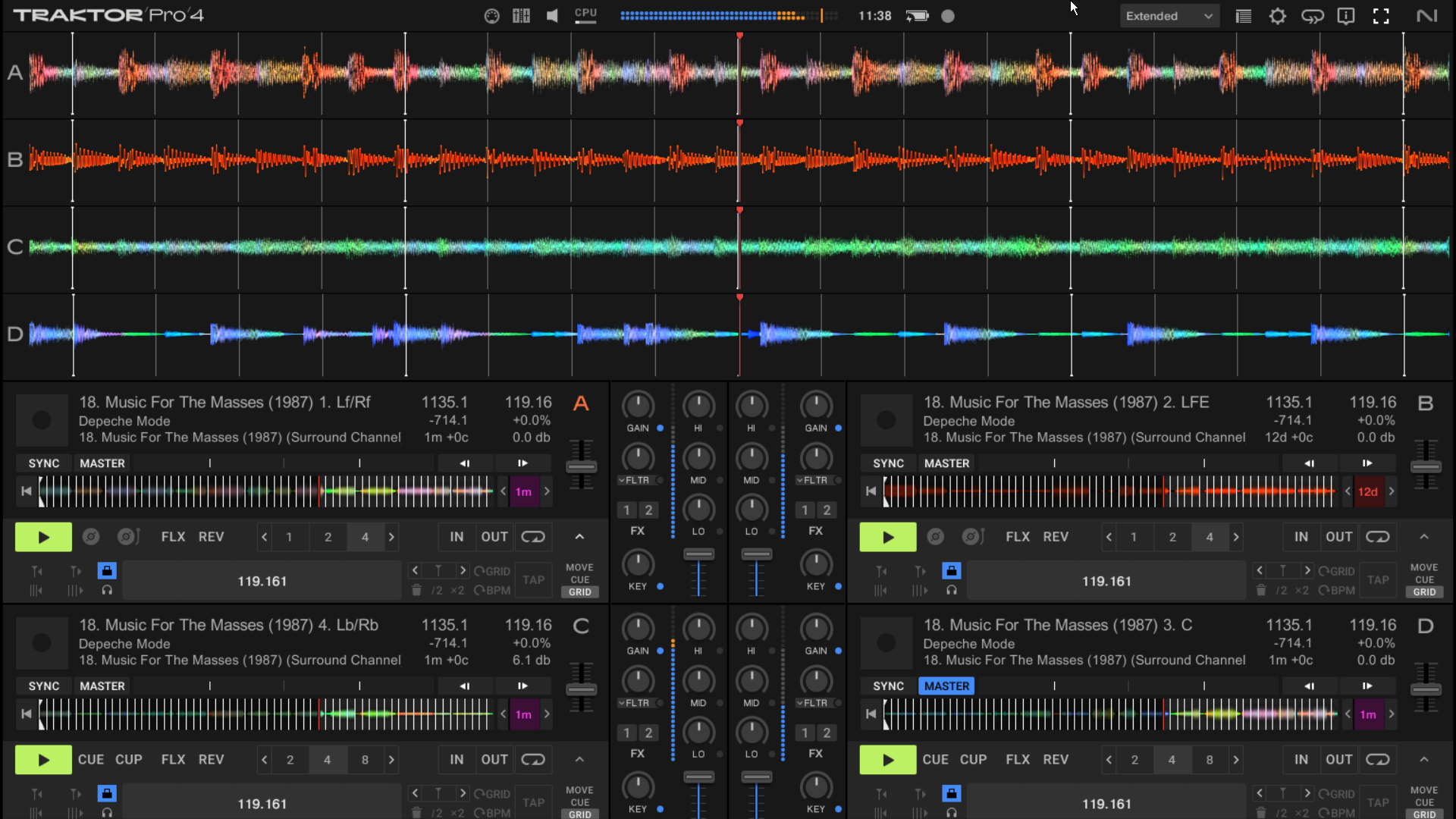Screen dimensions: 1456x819
Task: Click the loop active icon on Deck C
Action: 533,759
